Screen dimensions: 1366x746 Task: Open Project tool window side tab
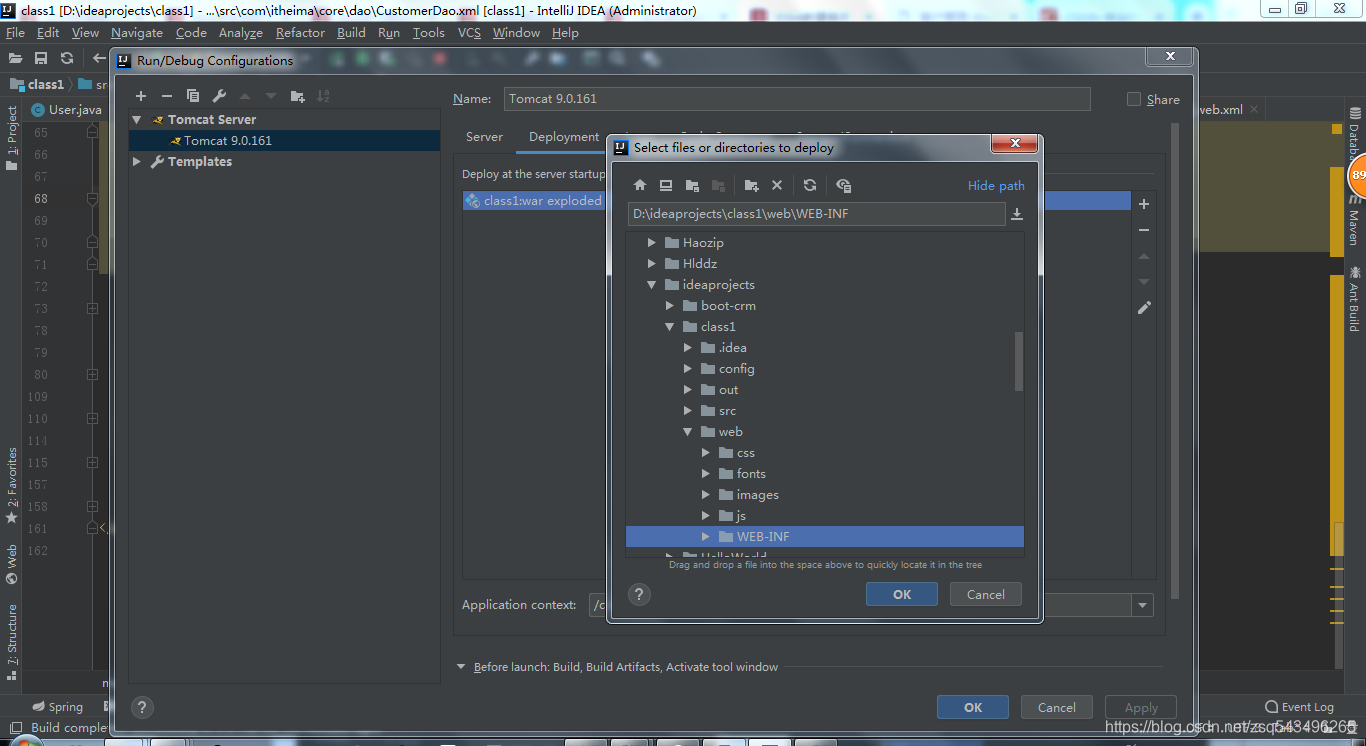12,138
